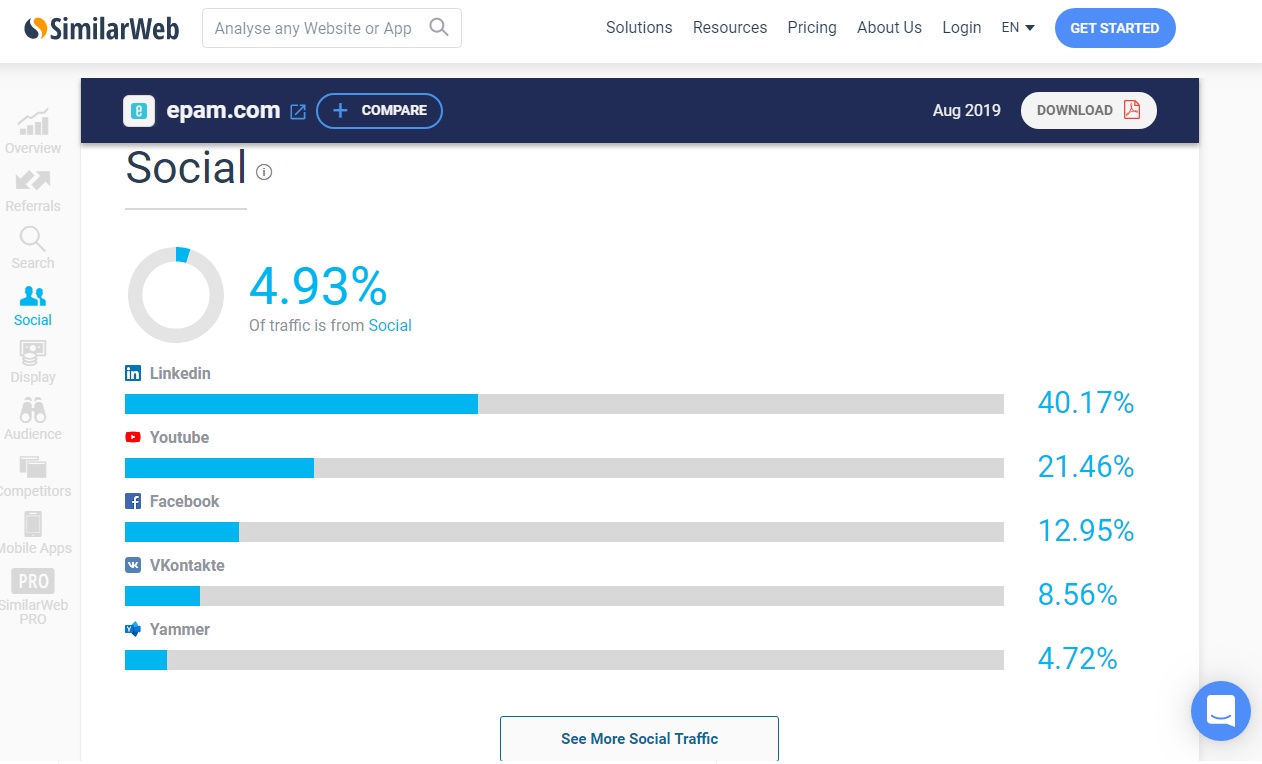Image resolution: width=1262 pixels, height=764 pixels.
Task: Click the Login link
Action: [961, 28]
